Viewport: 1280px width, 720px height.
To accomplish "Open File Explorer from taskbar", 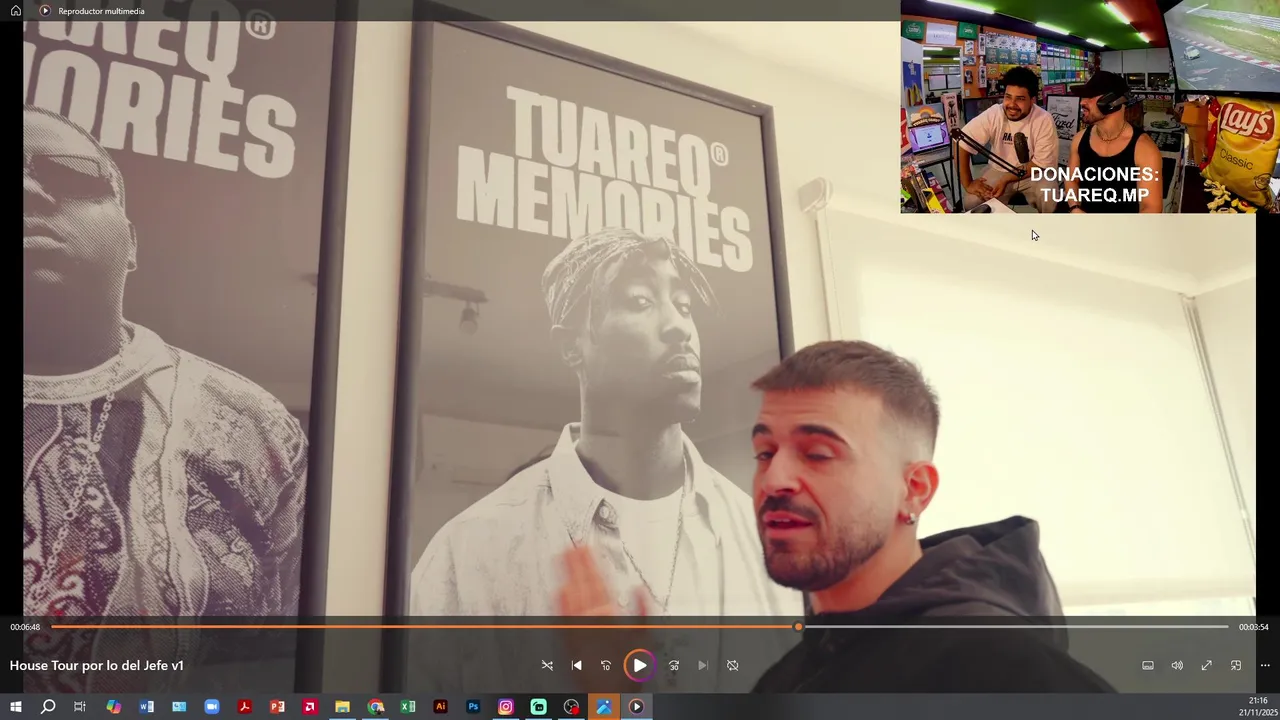I will tap(342, 707).
